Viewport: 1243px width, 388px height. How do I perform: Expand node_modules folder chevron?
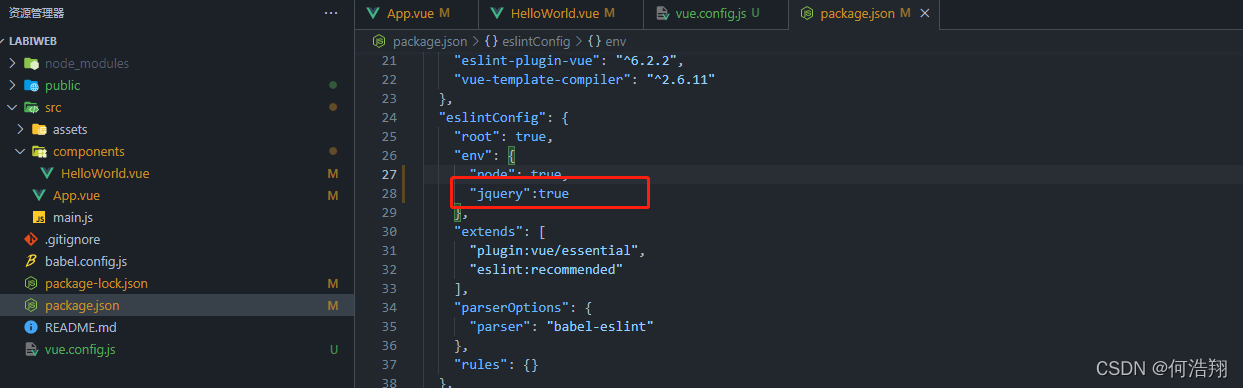pyautogui.click(x=12, y=63)
